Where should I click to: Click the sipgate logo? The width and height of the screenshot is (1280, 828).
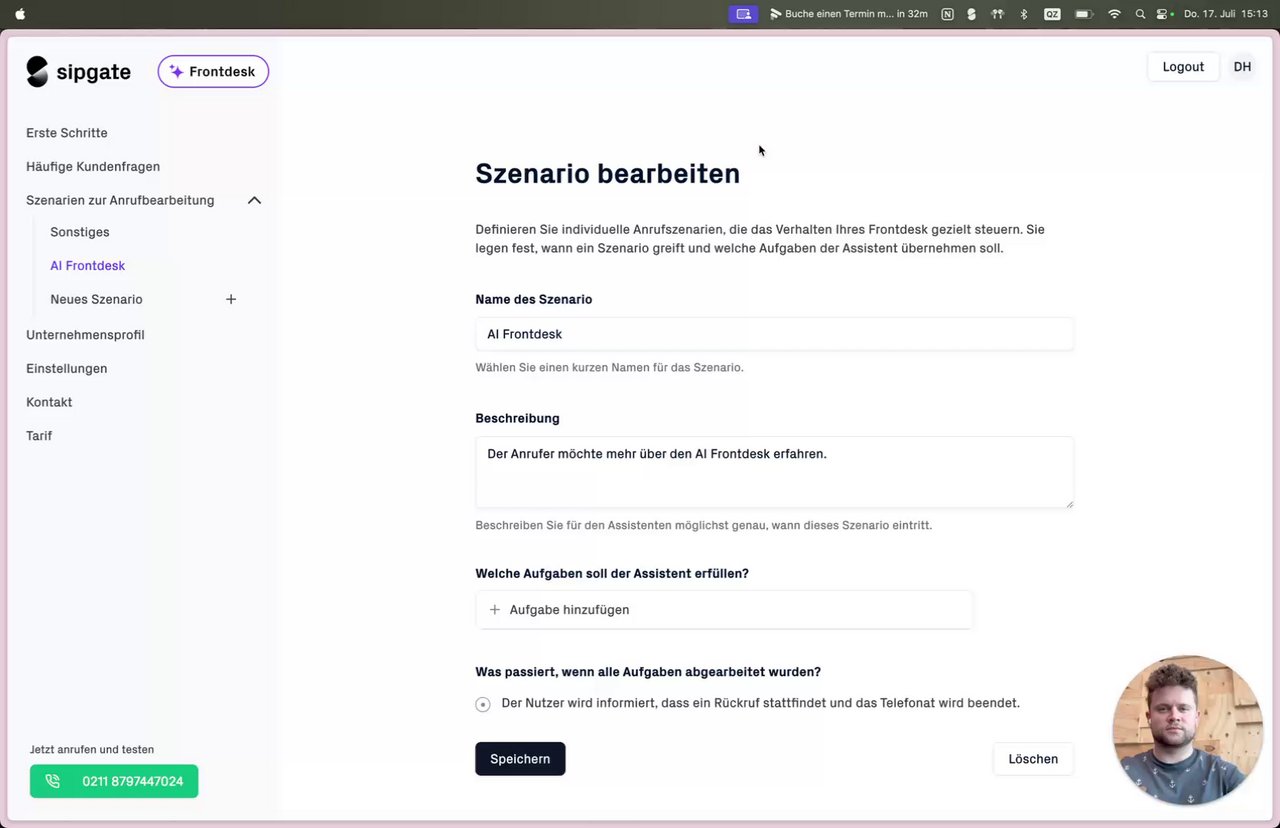coord(79,72)
